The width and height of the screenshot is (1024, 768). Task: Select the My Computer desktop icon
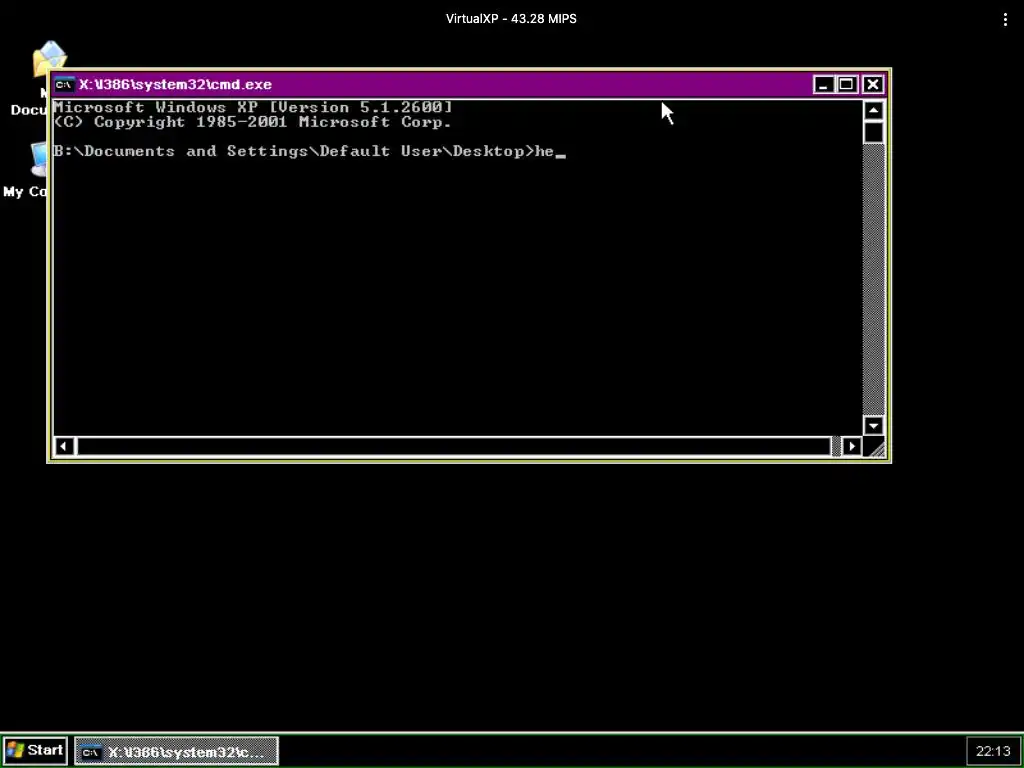click(24, 171)
